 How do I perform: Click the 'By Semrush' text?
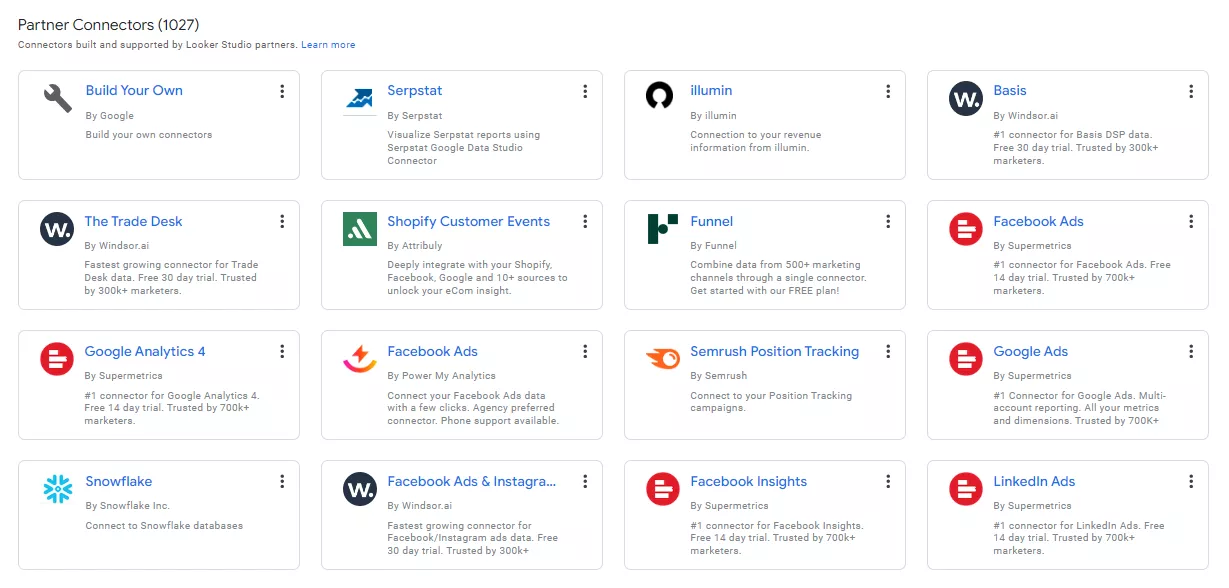click(719, 376)
